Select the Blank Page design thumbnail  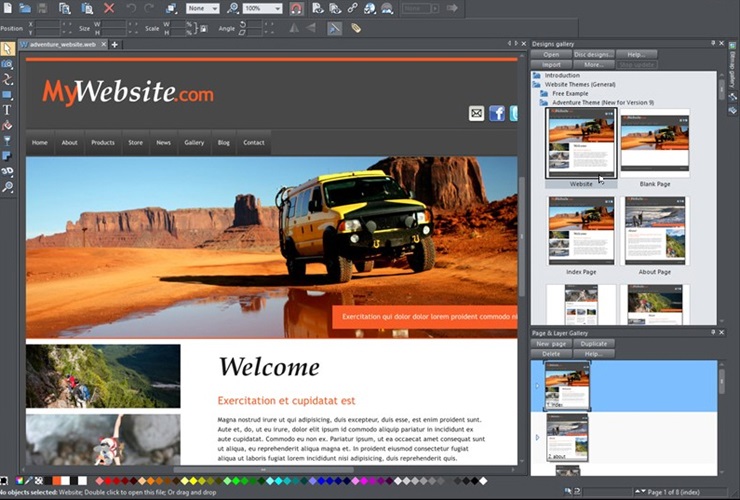tap(654, 147)
